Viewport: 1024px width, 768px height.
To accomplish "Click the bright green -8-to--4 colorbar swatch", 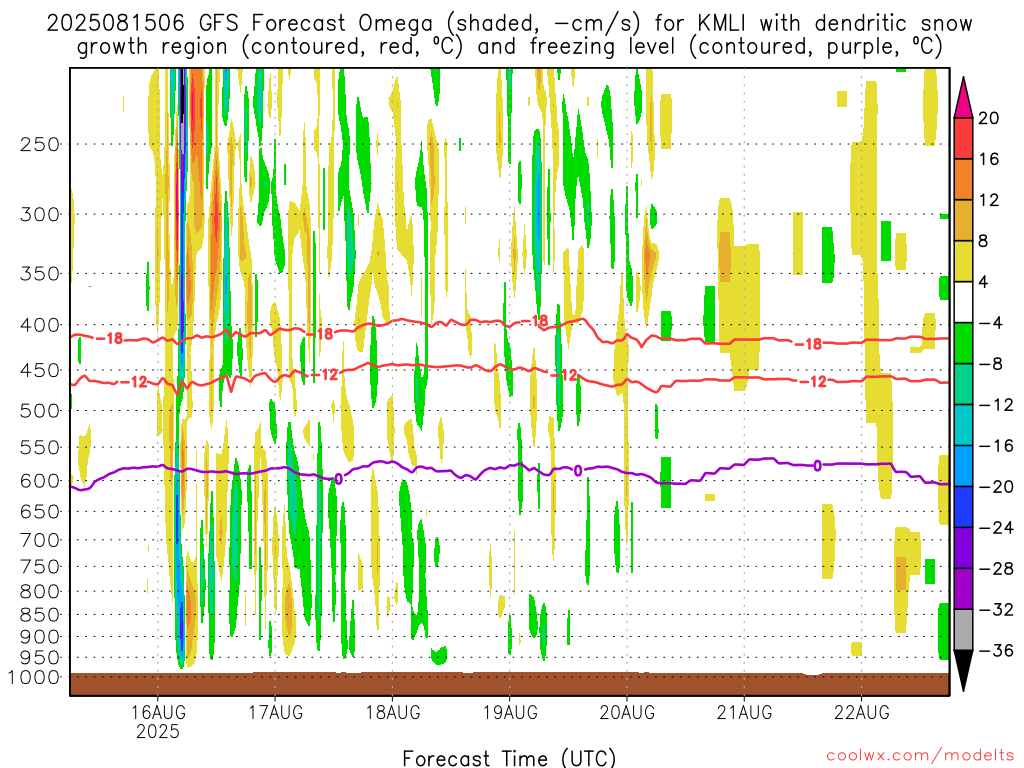I will point(963,344).
